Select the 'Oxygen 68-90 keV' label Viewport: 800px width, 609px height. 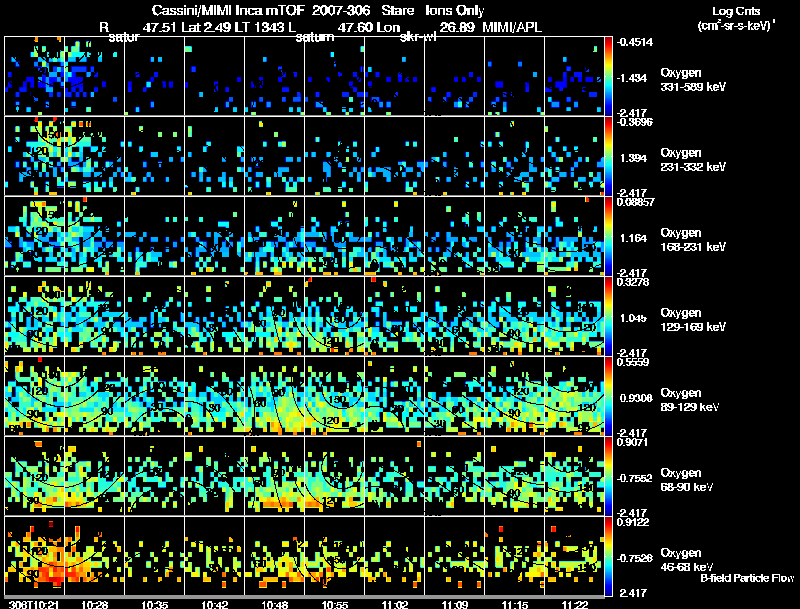tap(687, 480)
